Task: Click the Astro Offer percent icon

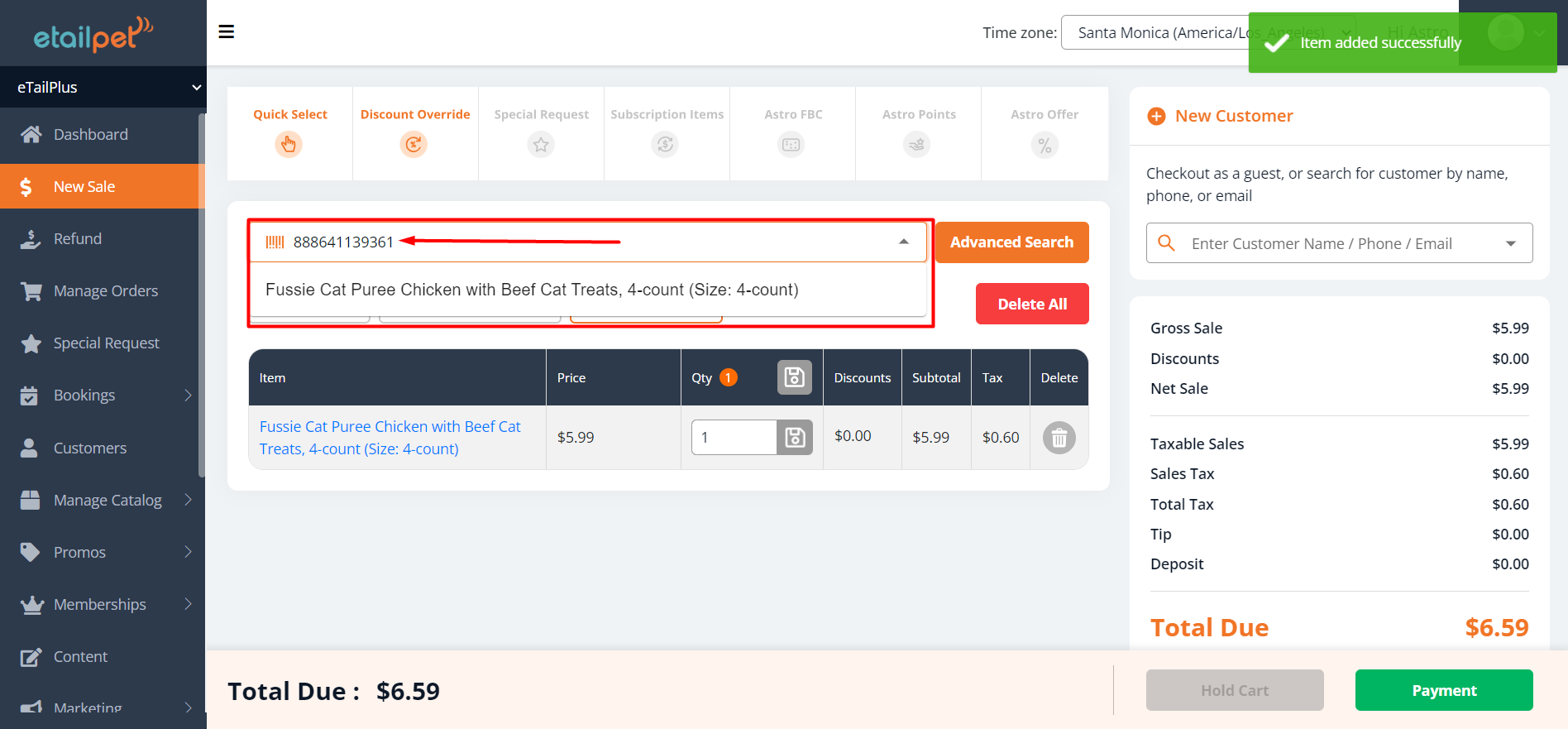Action: tap(1045, 146)
